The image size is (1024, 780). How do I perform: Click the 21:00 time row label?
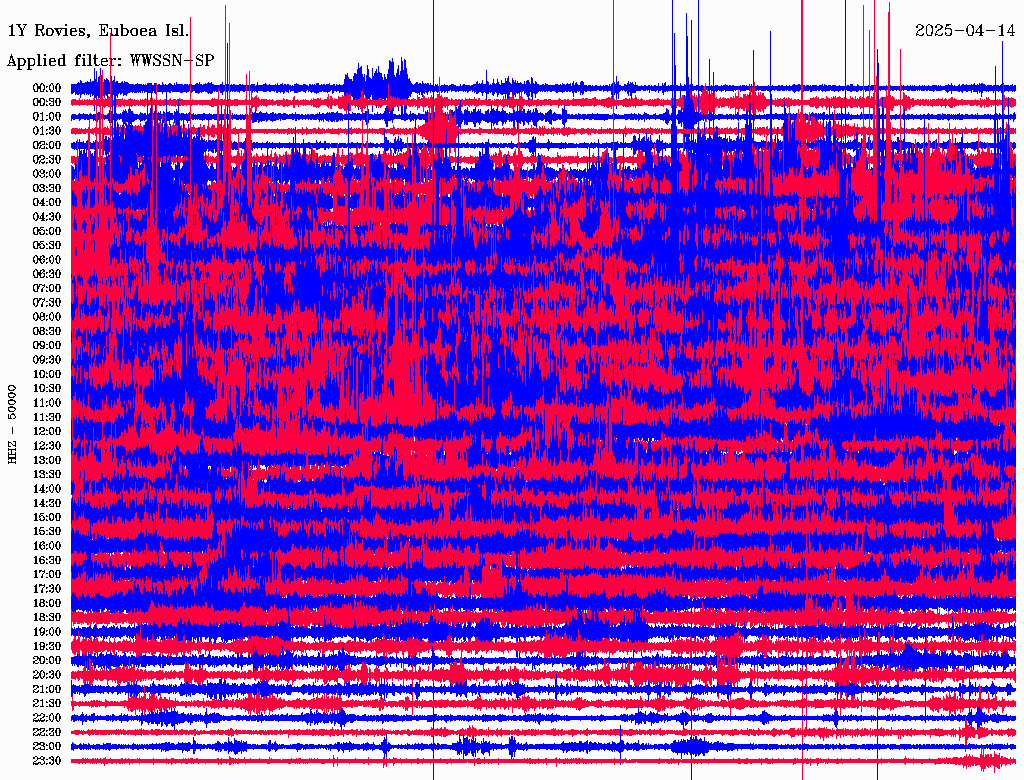coord(47,689)
